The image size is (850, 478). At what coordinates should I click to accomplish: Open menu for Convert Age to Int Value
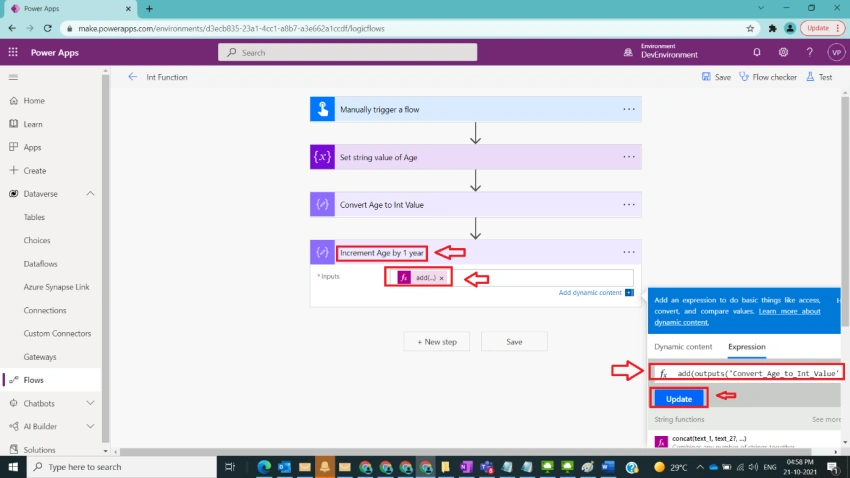click(628, 204)
